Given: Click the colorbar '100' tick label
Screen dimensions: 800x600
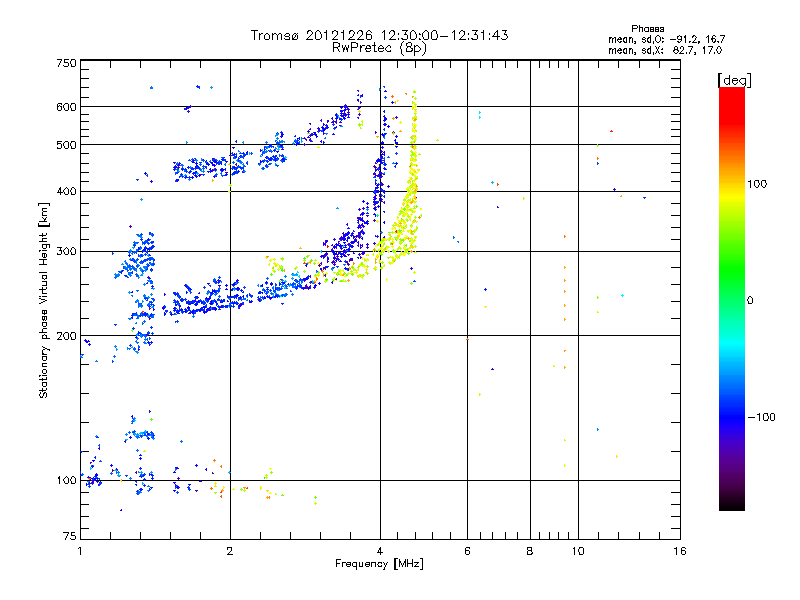Looking at the screenshot, I should pos(757,184).
